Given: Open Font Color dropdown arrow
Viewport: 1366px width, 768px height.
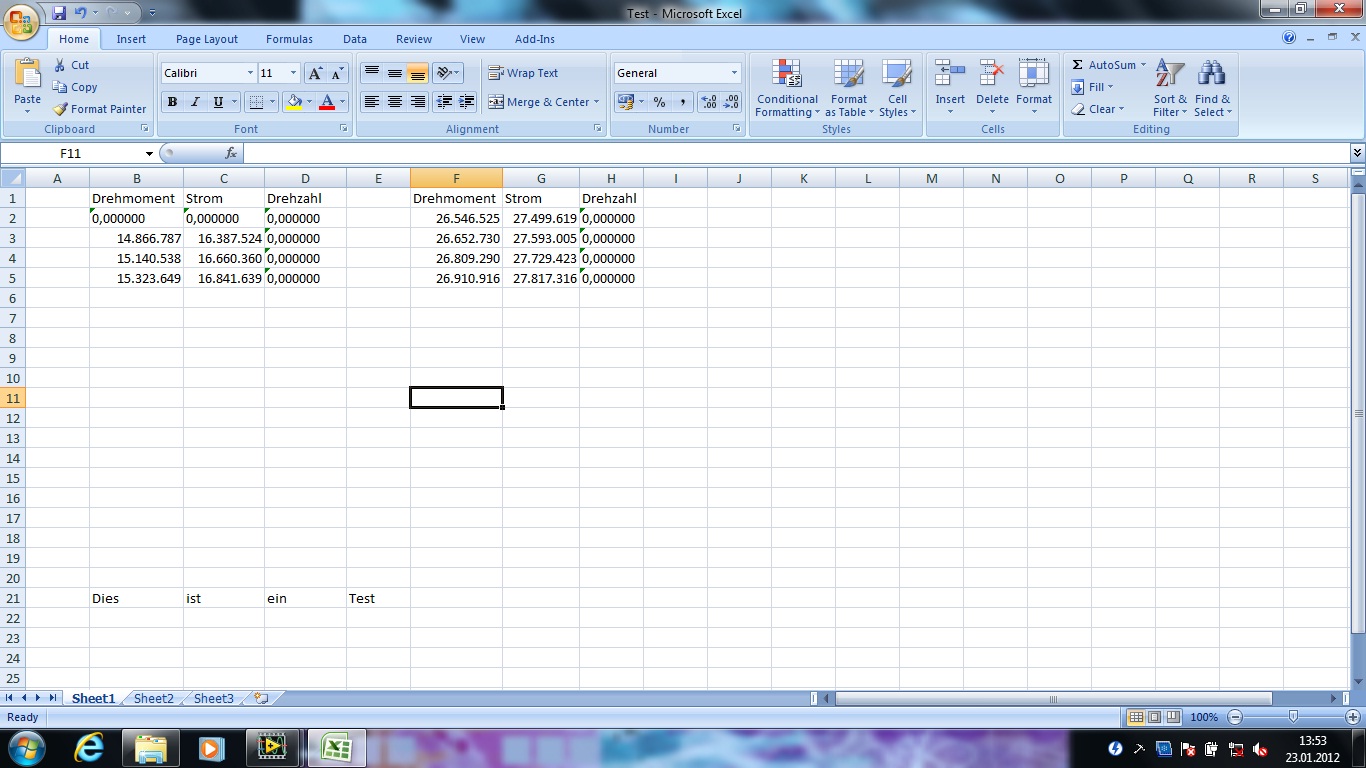Looking at the screenshot, I should point(342,102).
